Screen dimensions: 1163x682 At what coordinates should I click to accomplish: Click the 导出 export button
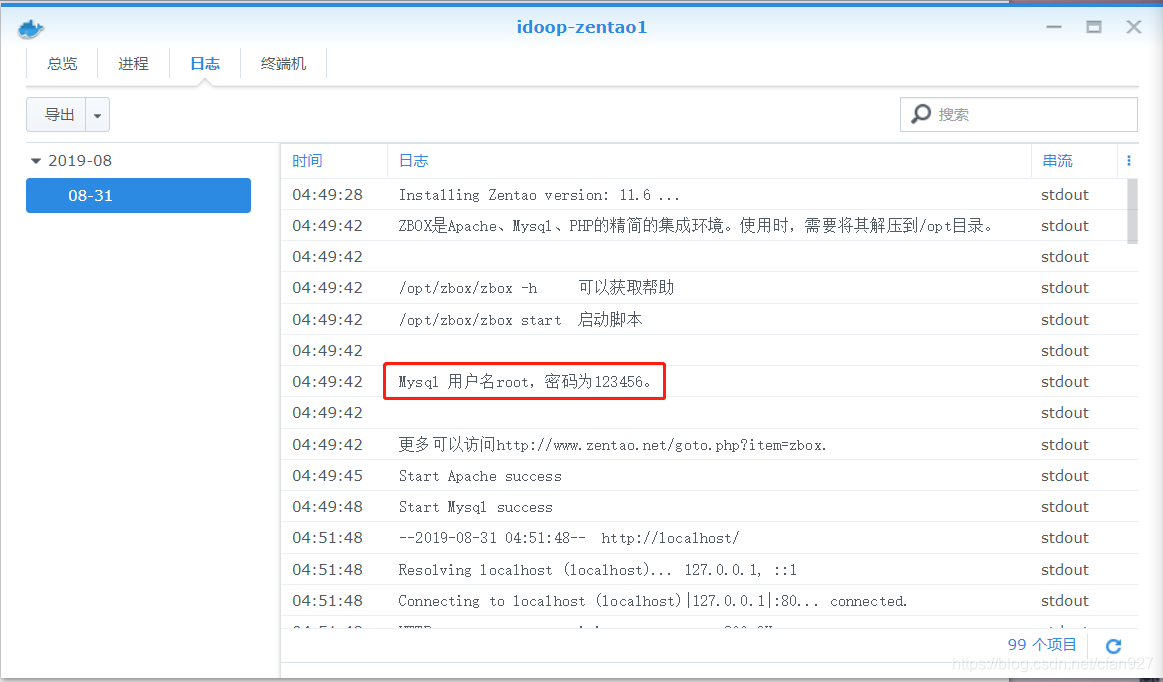(x=56, y=115)
